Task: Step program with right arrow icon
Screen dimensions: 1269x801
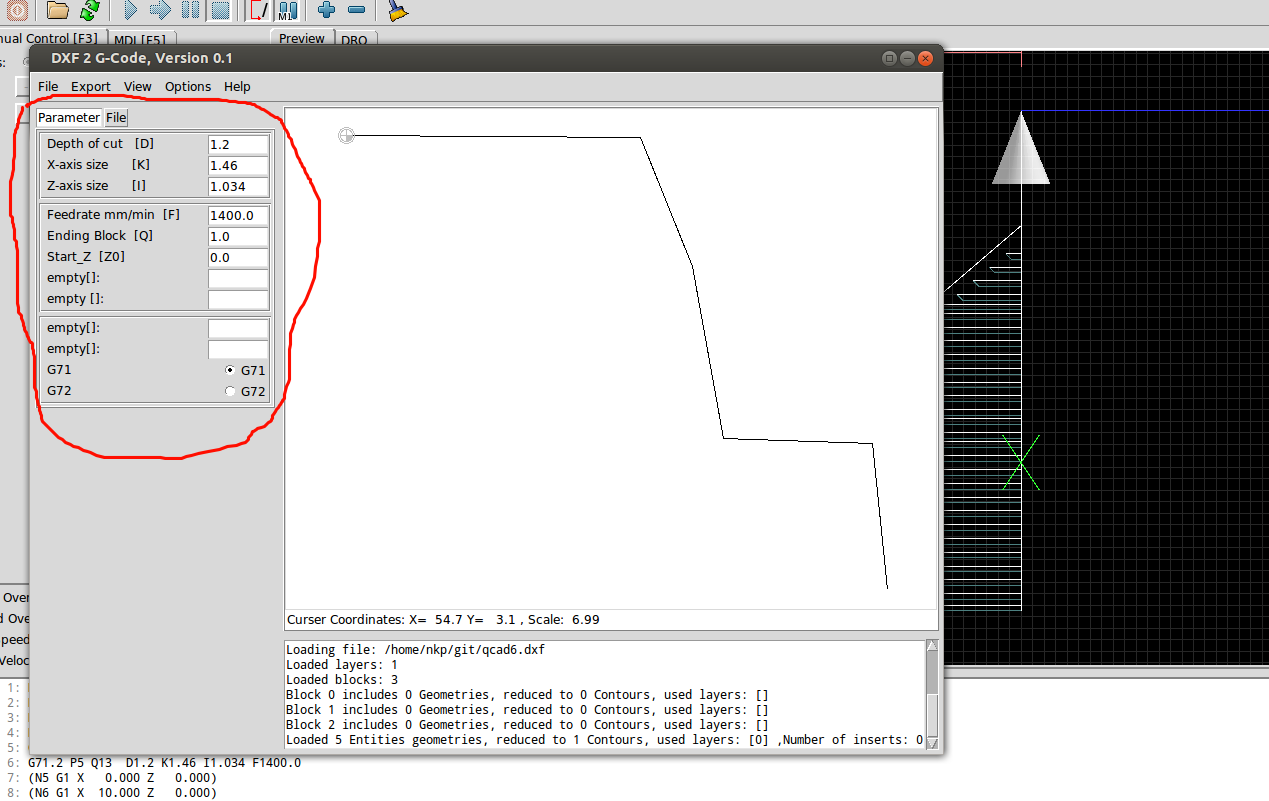Action: click(x=161, y=11)
